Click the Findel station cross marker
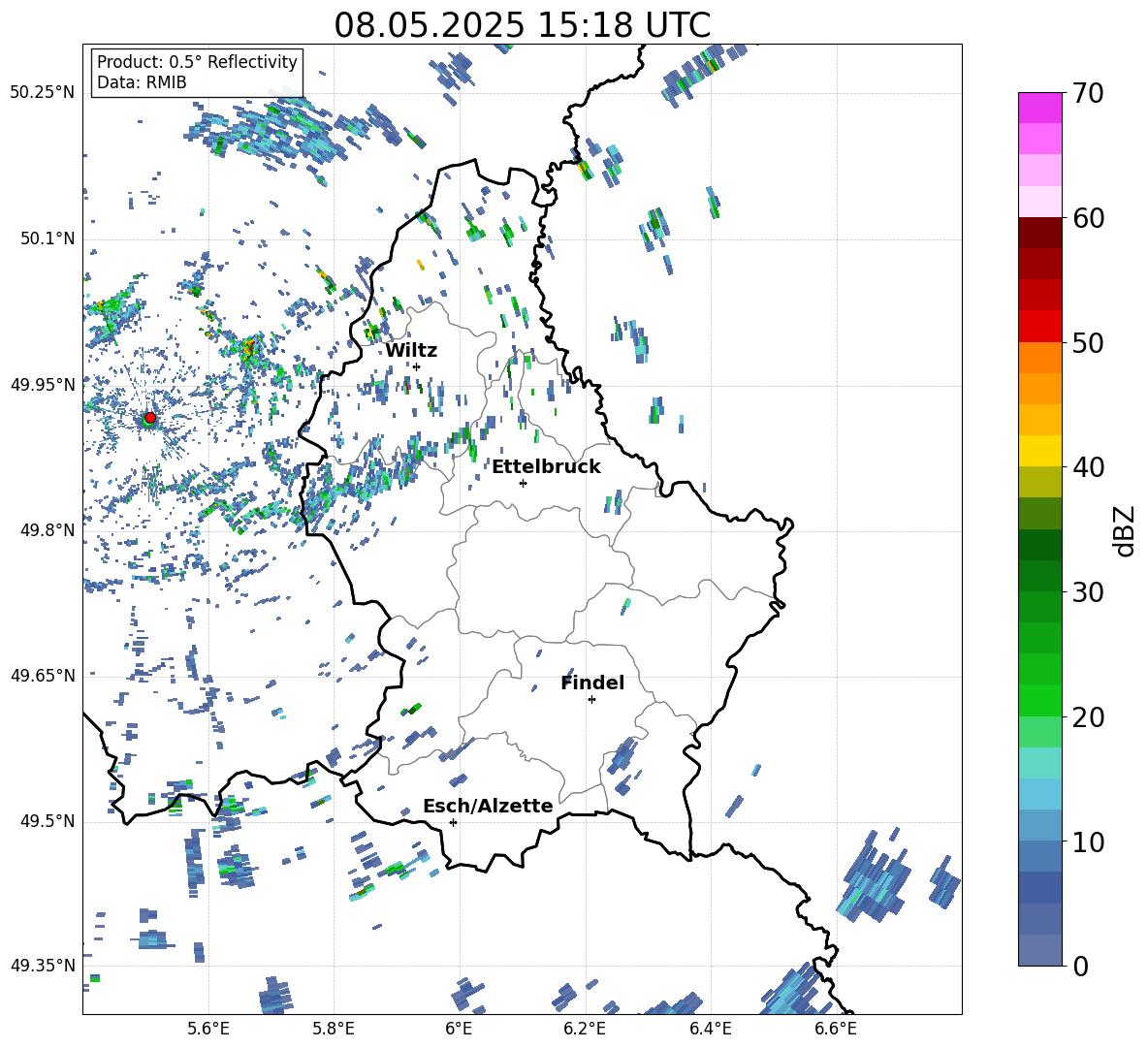 591,700
